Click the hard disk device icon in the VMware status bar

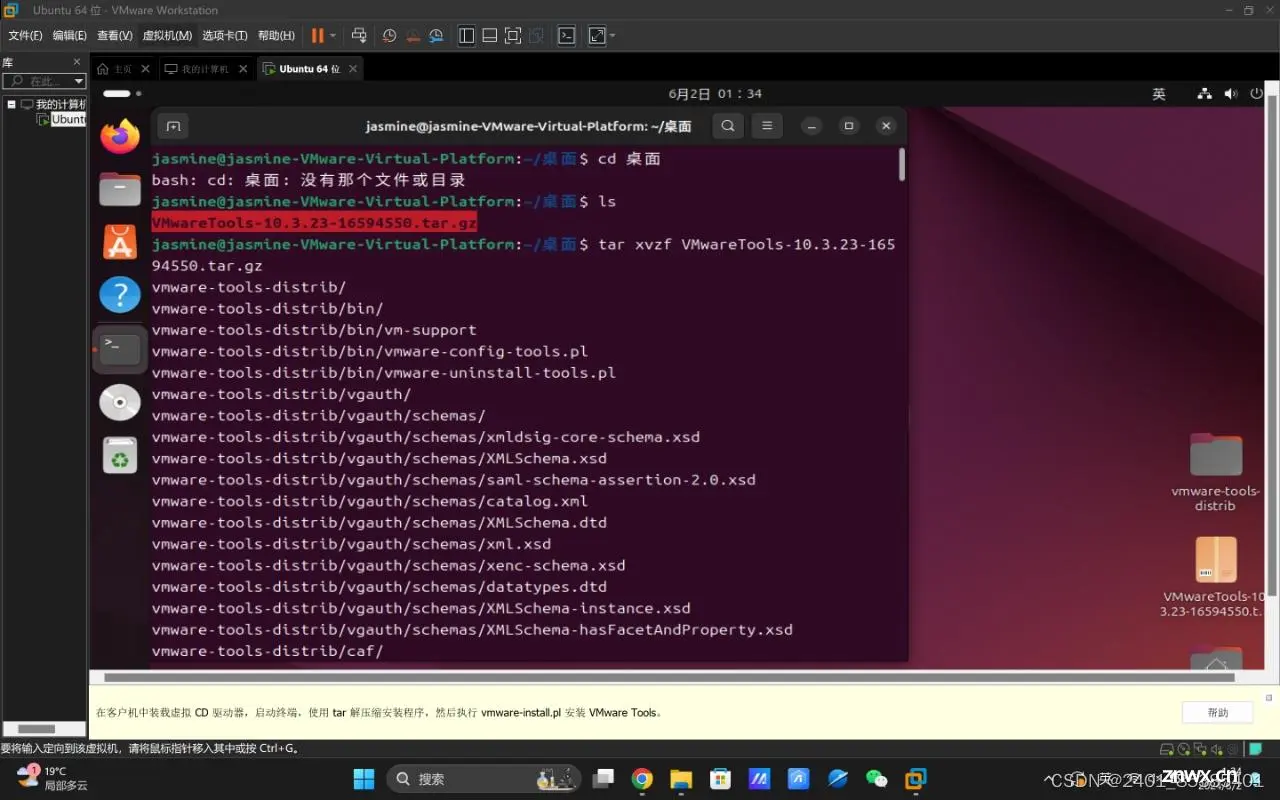tap(1166, 749)
